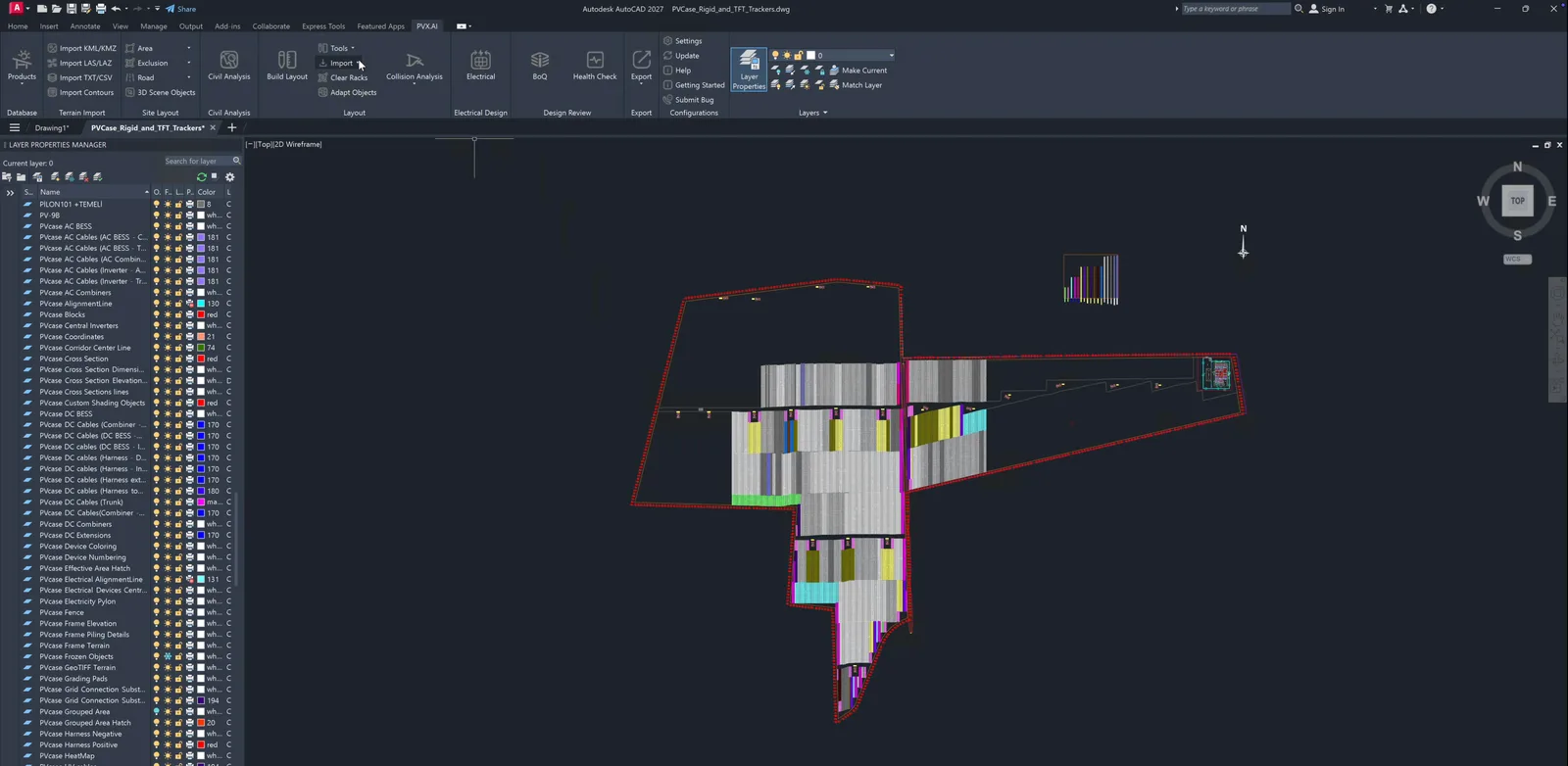Click New Layer icon in layer manager
This screenshot has width=1568, height=766.
55,177
